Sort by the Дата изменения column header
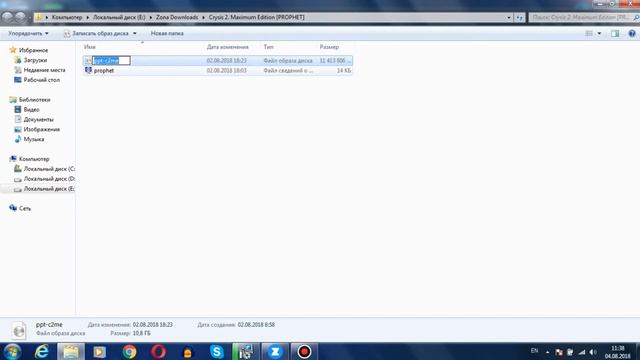This screenshot has height=360, width=640. click(x=227, y=47)
